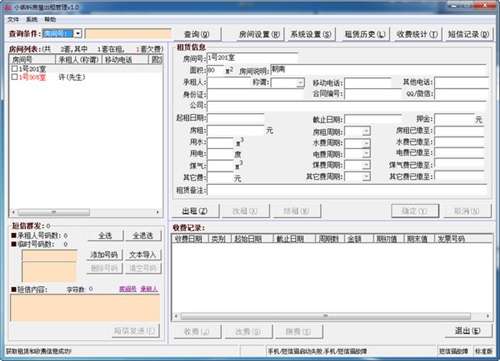This screenshot has height=361, width=500.
Task: Click the 收费记录 horizontal scrollbar
Action: point(326,316)
